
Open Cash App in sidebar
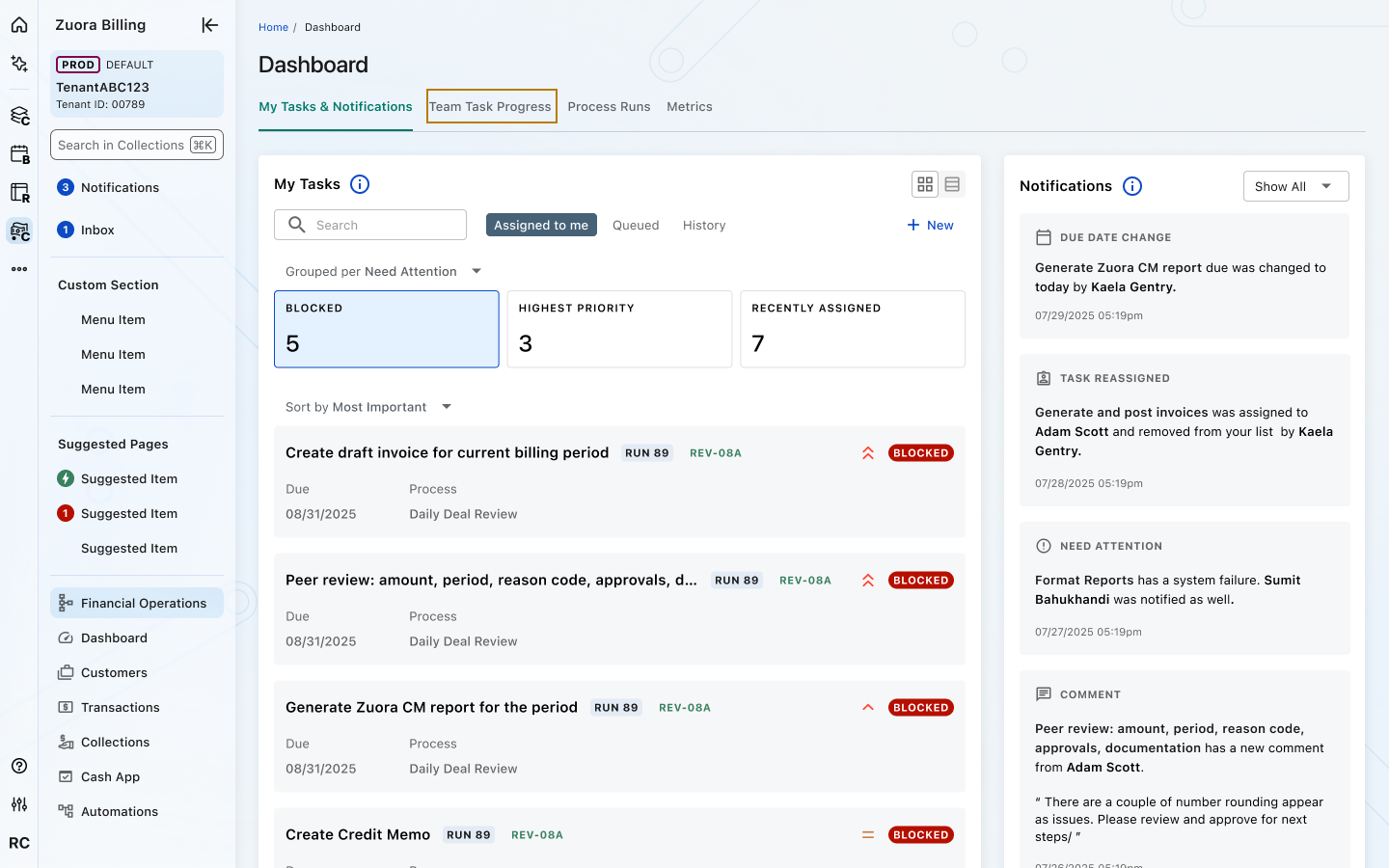click(x=137, y=777)
